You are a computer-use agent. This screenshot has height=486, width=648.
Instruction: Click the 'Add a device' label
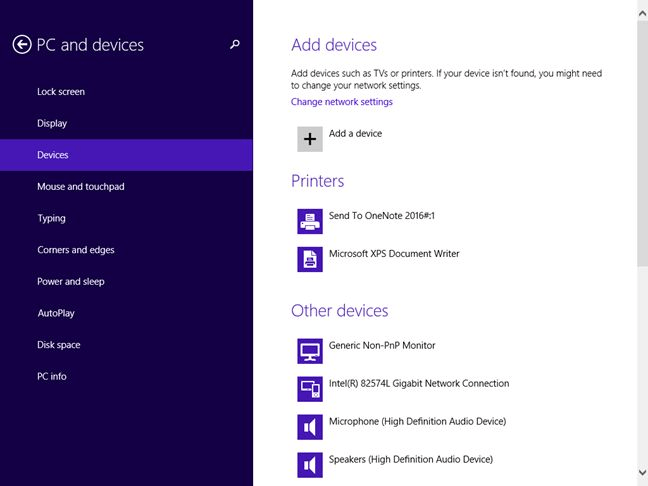click(355, 133)
